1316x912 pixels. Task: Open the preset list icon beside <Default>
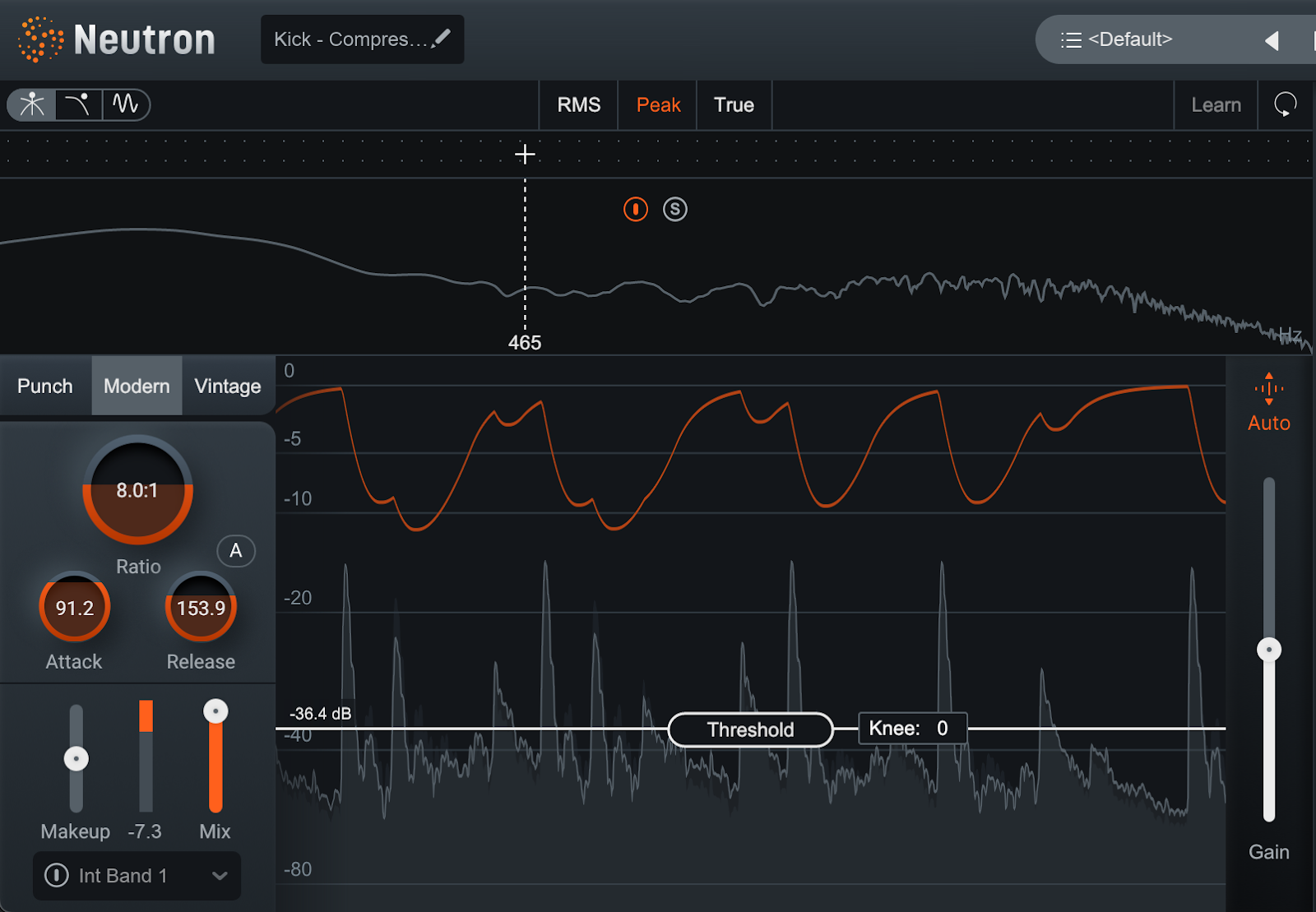point(1071,39)
